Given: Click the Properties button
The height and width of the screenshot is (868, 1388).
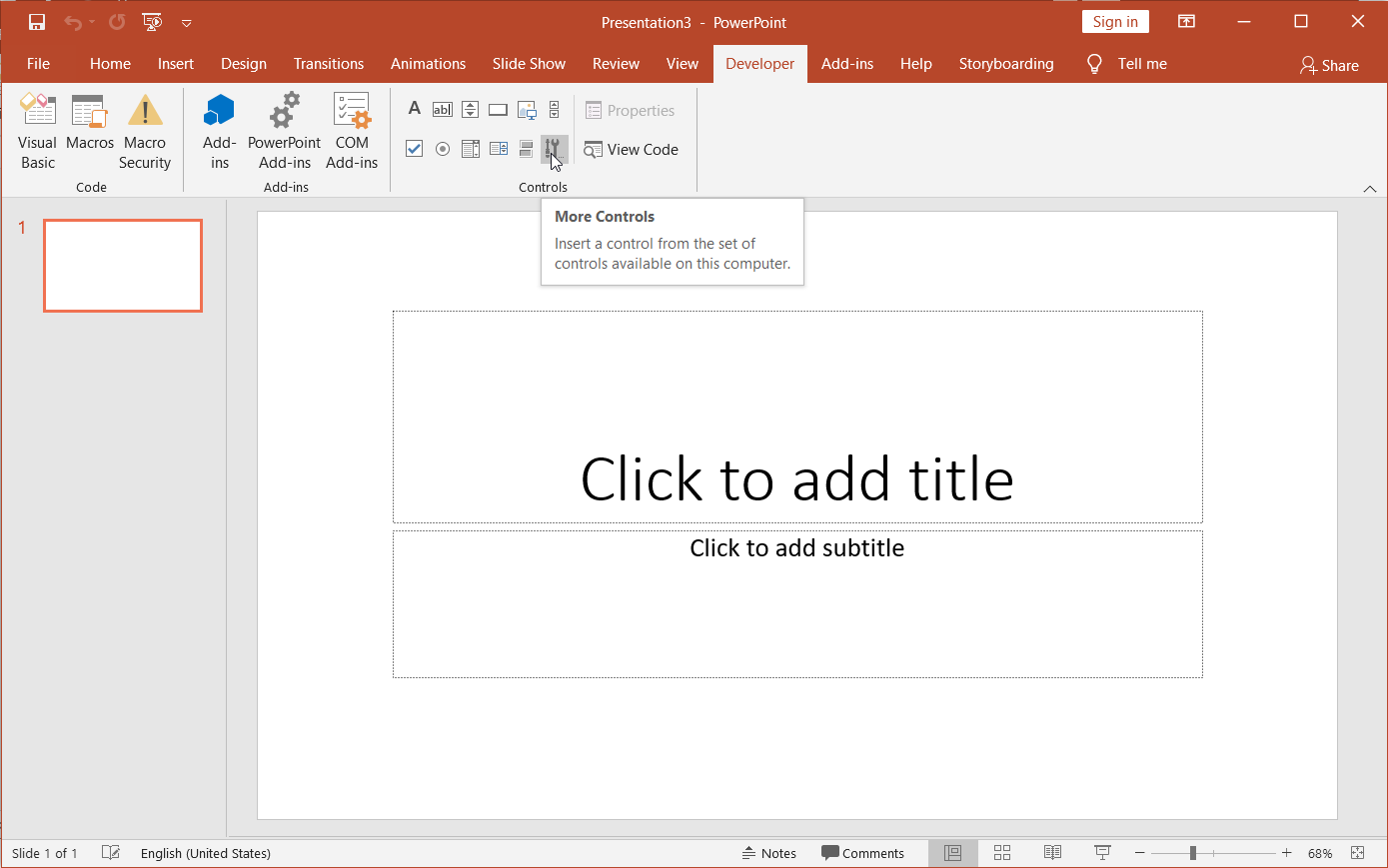Looking at the screenshot, I should coord(631,111).
